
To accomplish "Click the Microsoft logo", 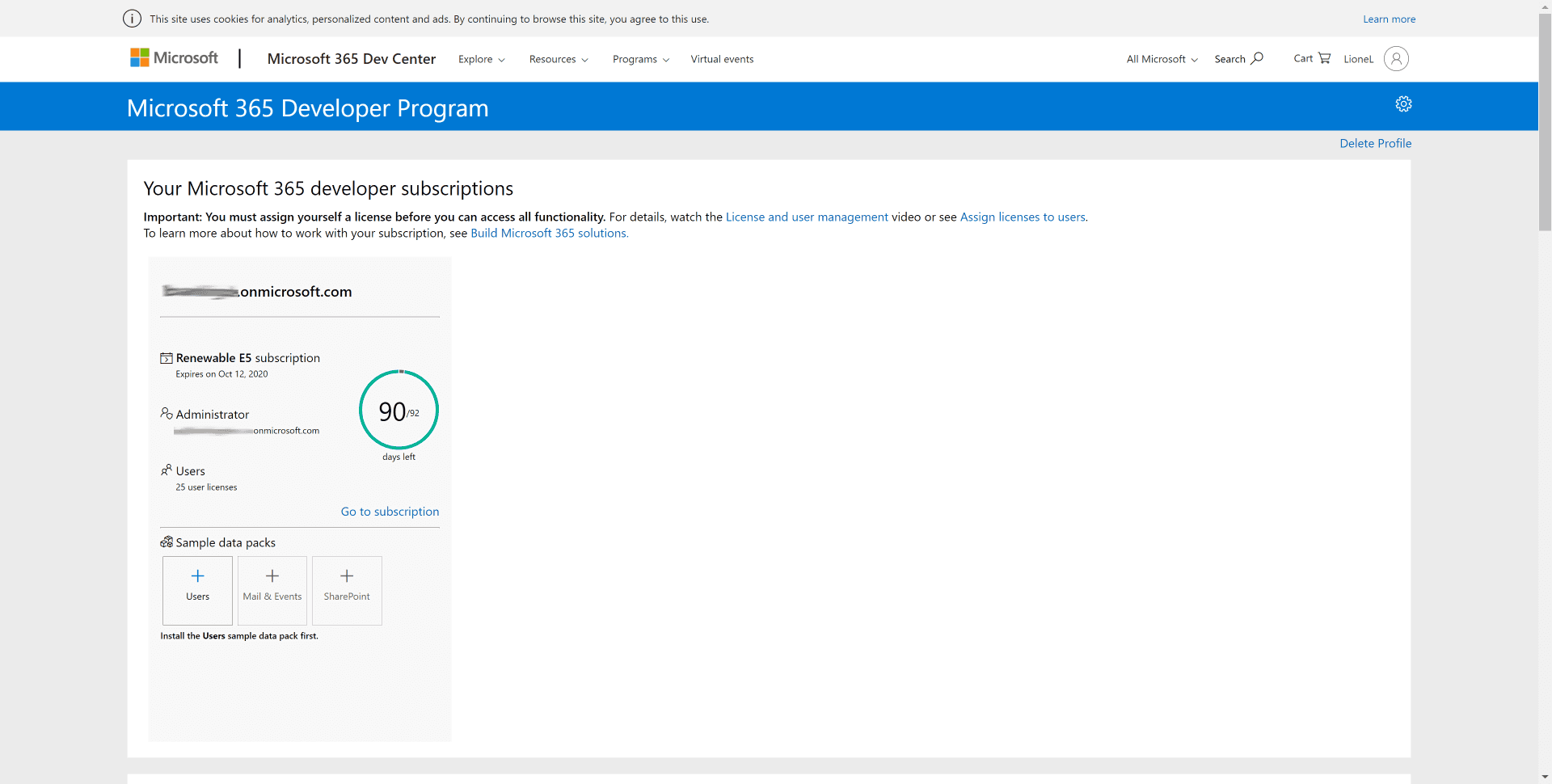I will click(174, 57).
